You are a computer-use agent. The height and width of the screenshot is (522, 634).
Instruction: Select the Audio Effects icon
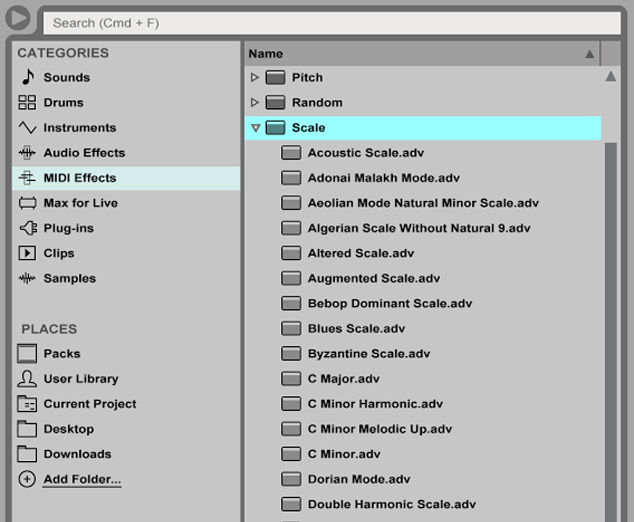27,153
